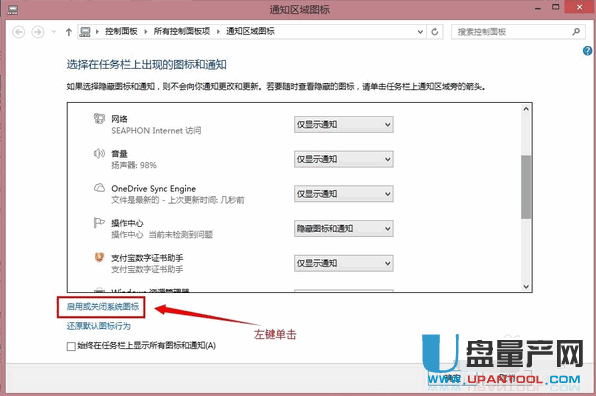Click '扬声器: 98%' text
The height and width of the screenshot is (396, 596).
pos(134,165)
